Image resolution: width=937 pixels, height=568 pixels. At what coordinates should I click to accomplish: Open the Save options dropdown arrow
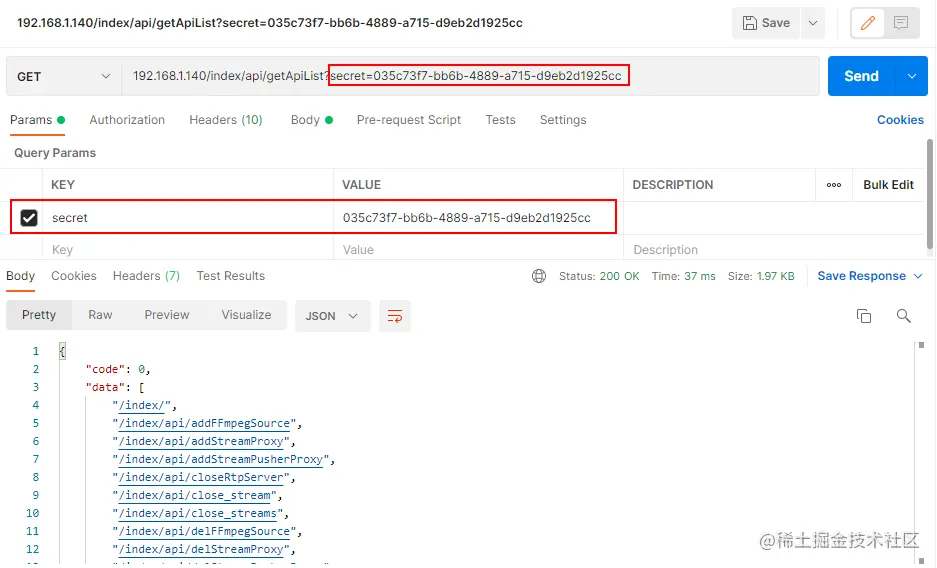[813, 23]
